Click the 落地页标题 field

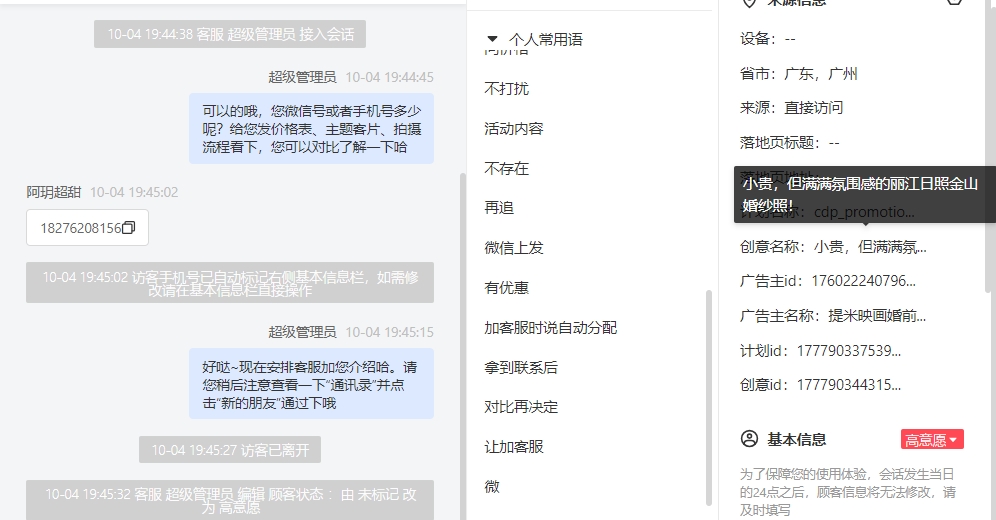click(x=790, y=143)
